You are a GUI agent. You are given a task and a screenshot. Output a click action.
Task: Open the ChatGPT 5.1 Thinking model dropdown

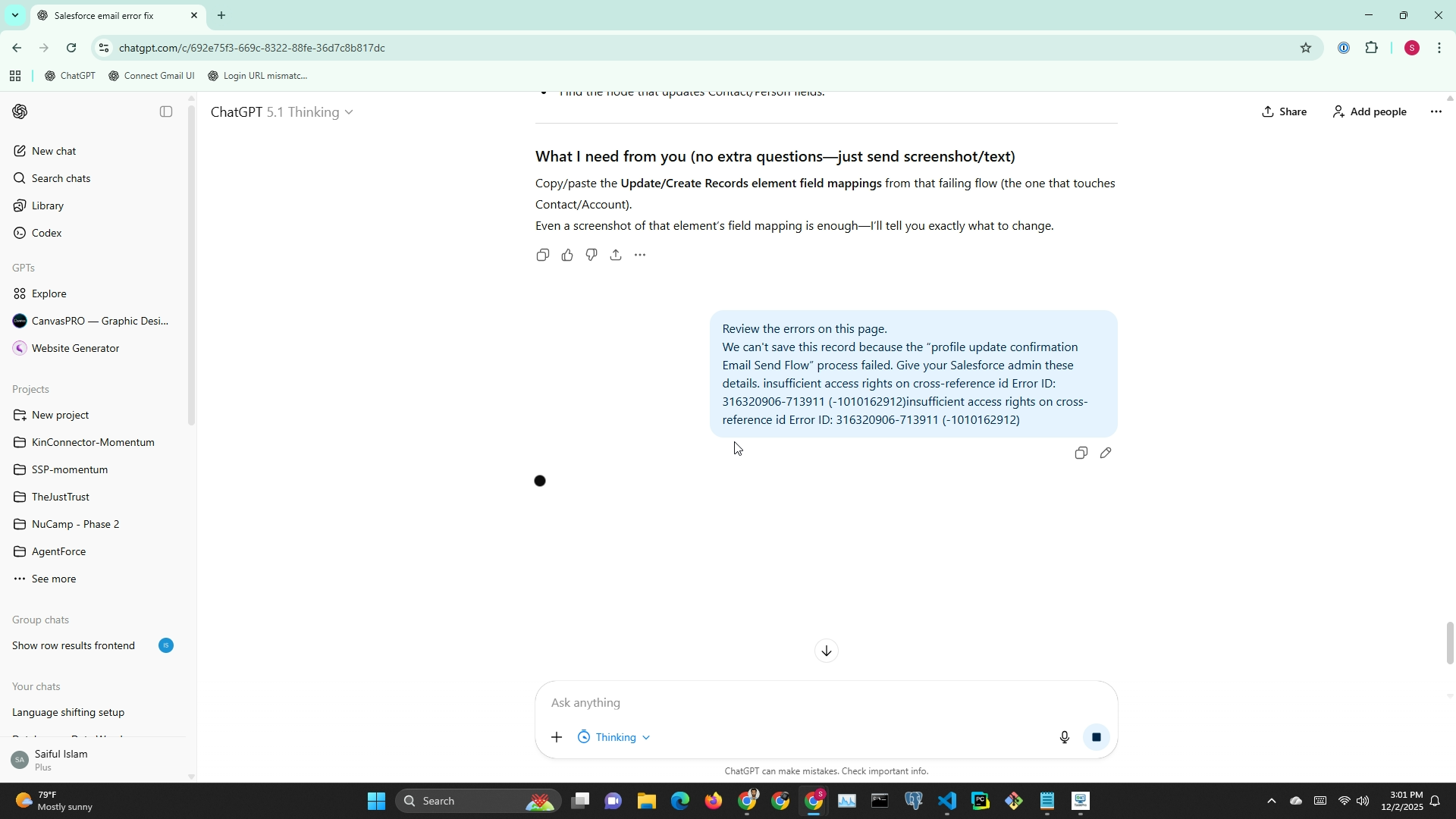[282, 112]
